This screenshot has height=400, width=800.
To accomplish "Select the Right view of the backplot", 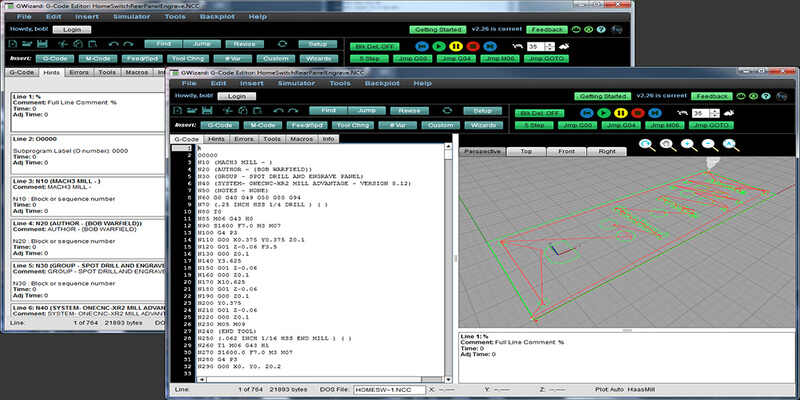I will click(x=607, y=150).
